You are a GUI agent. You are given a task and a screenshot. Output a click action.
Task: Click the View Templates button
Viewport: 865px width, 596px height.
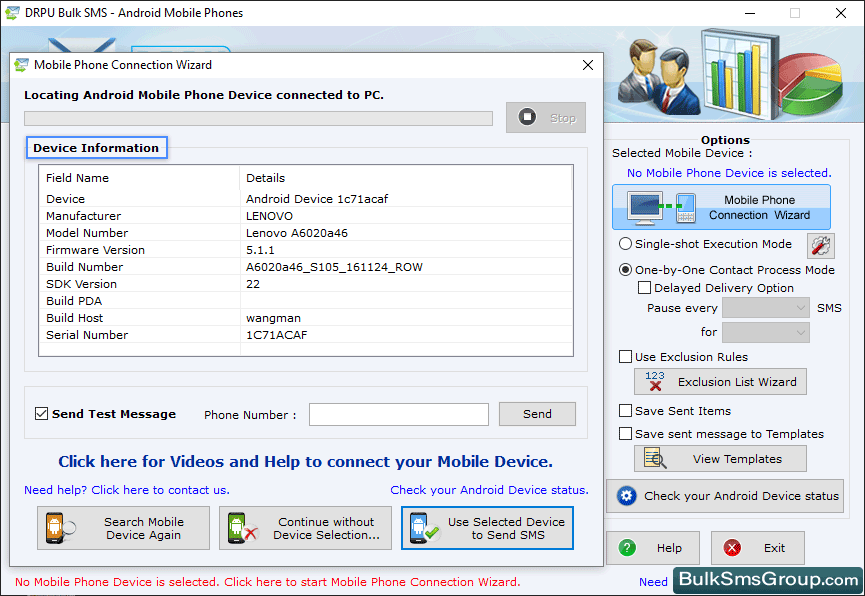(720, 459)
